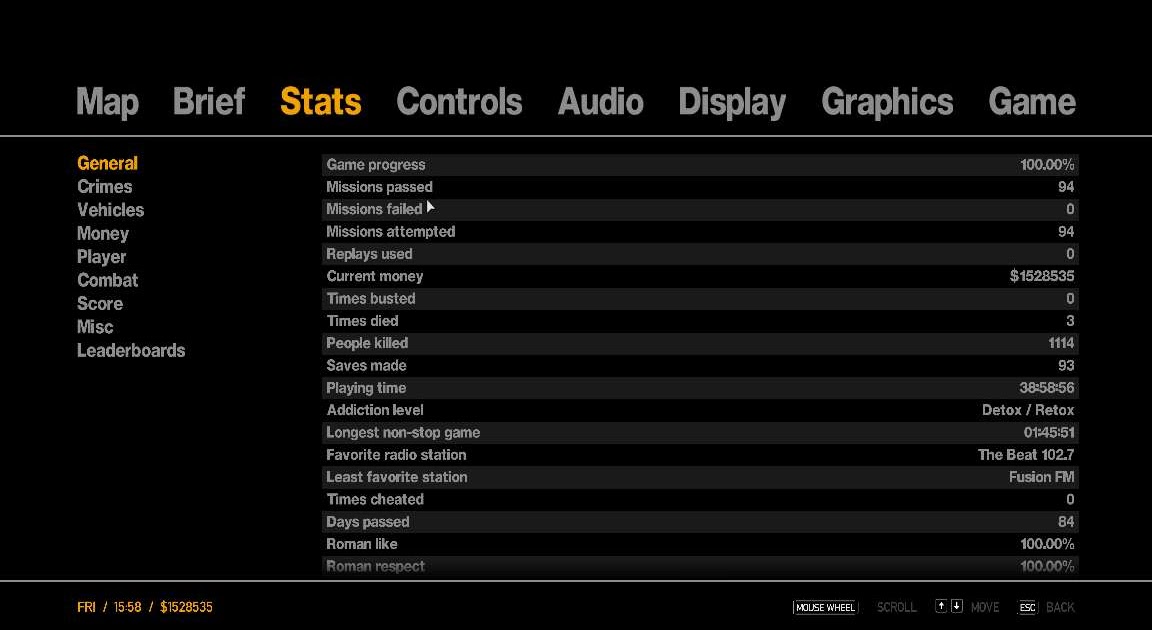Open the Map tab
The height and width of the screenshot is (630, 1152).
107,101
